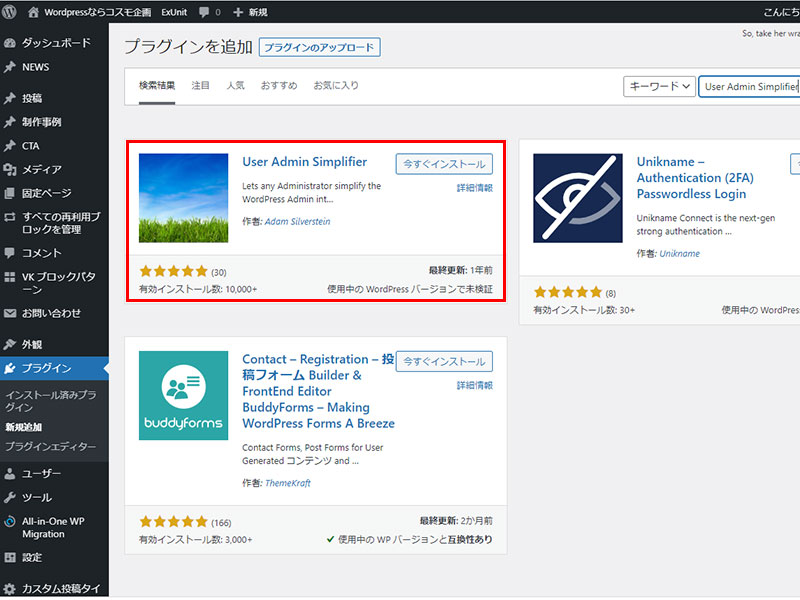Click the plugin search input field

point(750,87)
